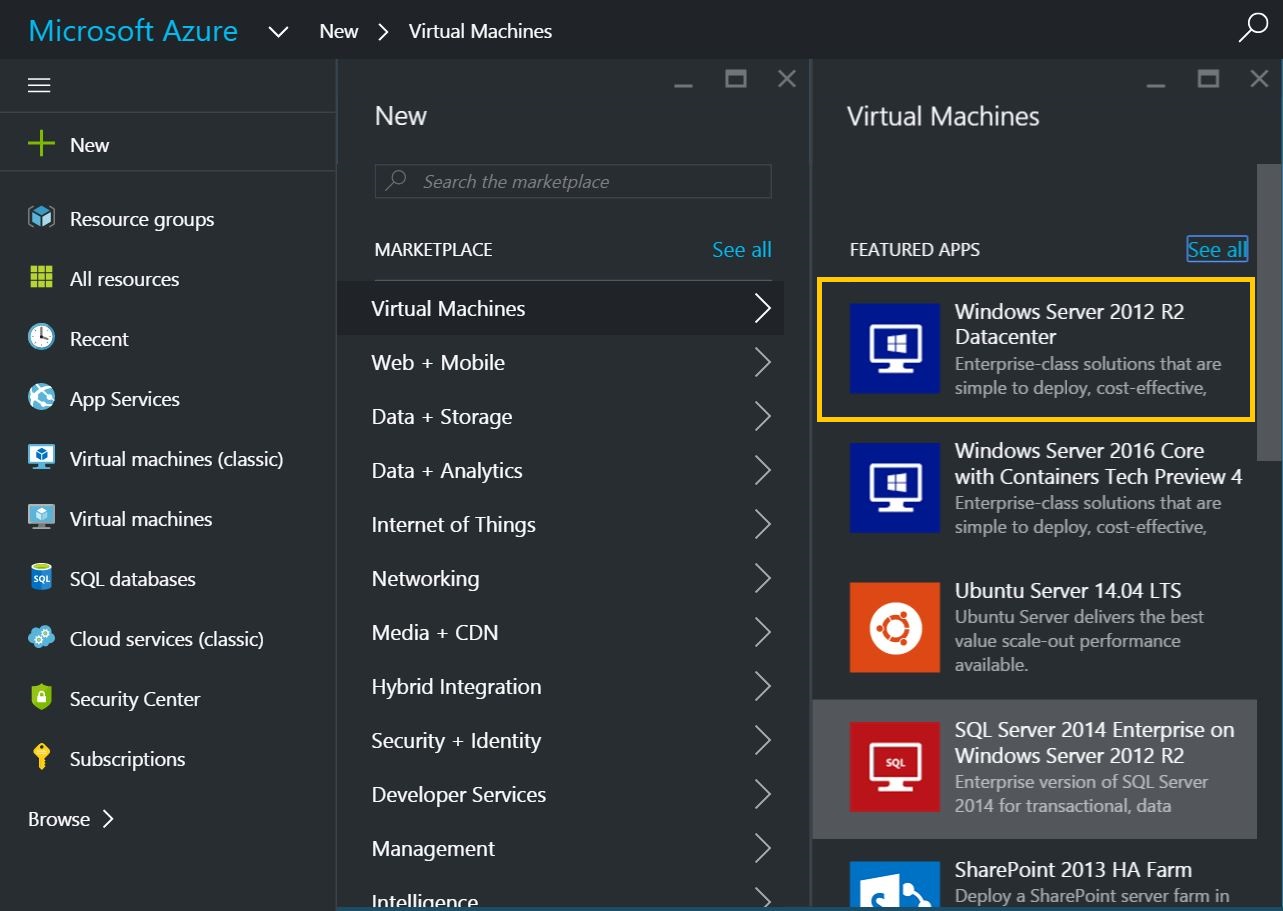1283x911 pixels.
Task: Expand the directory switcher chevron beside Microsoft Azure
Action: 277,31
